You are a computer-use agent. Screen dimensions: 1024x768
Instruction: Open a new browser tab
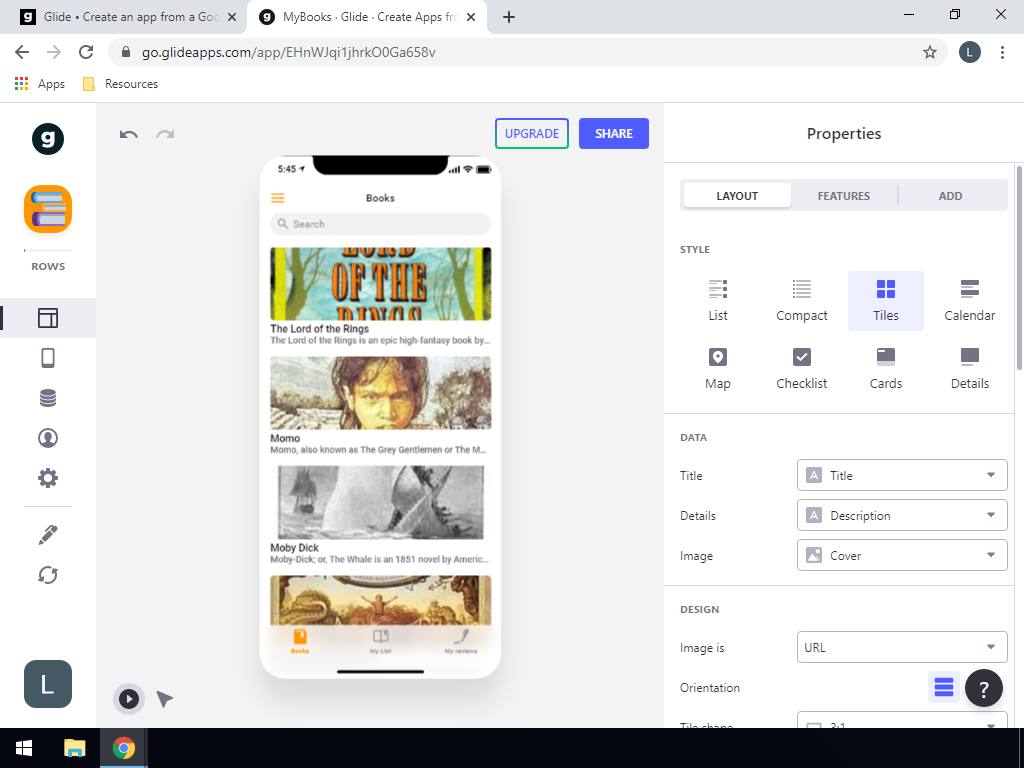click(x=509, y=17)
